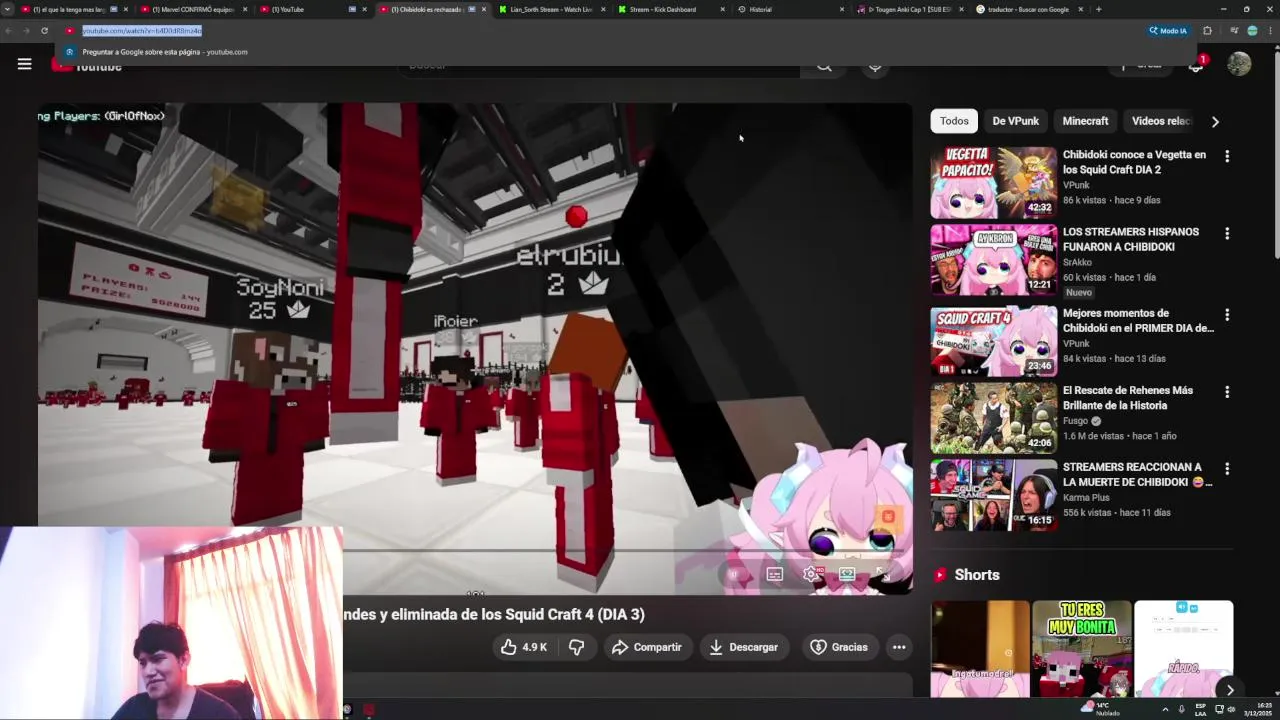
Task: Open the notifications bell
Action: tap(1196, 65)
